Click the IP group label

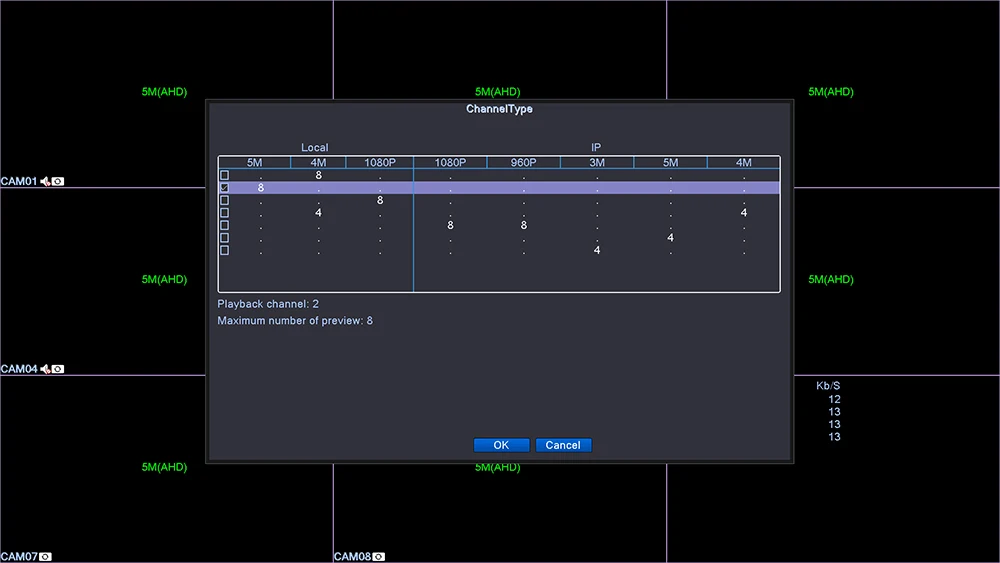pyautogui.click(x=596, y=147)
